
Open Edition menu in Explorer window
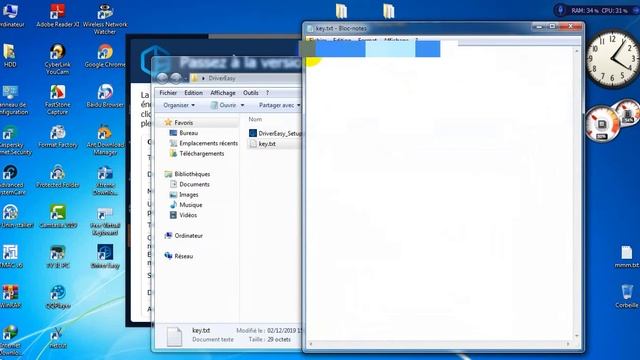[x=193, y=93]
